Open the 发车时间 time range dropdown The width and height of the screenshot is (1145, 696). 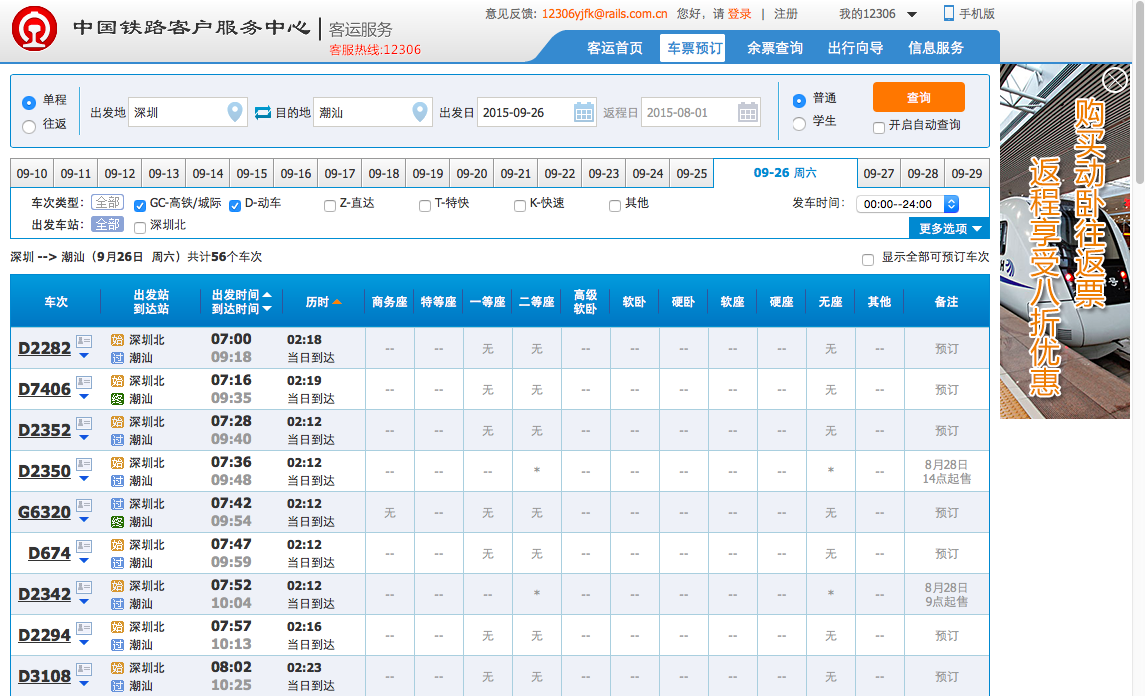[907, 204]
